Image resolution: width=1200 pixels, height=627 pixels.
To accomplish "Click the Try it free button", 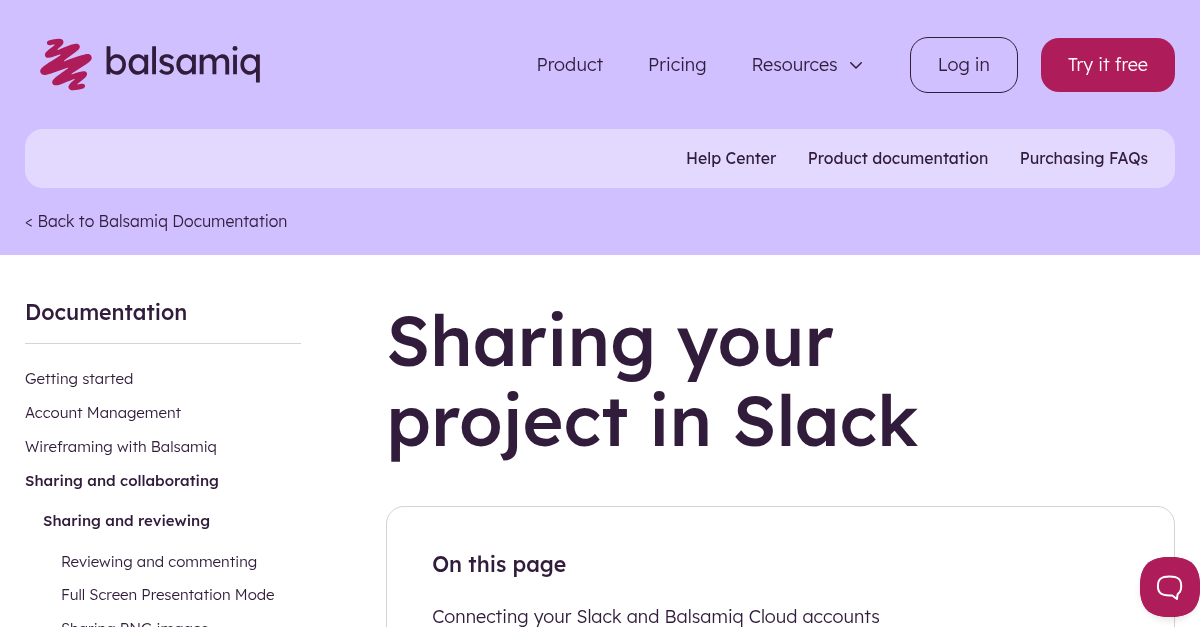I will pos(1107,64).
